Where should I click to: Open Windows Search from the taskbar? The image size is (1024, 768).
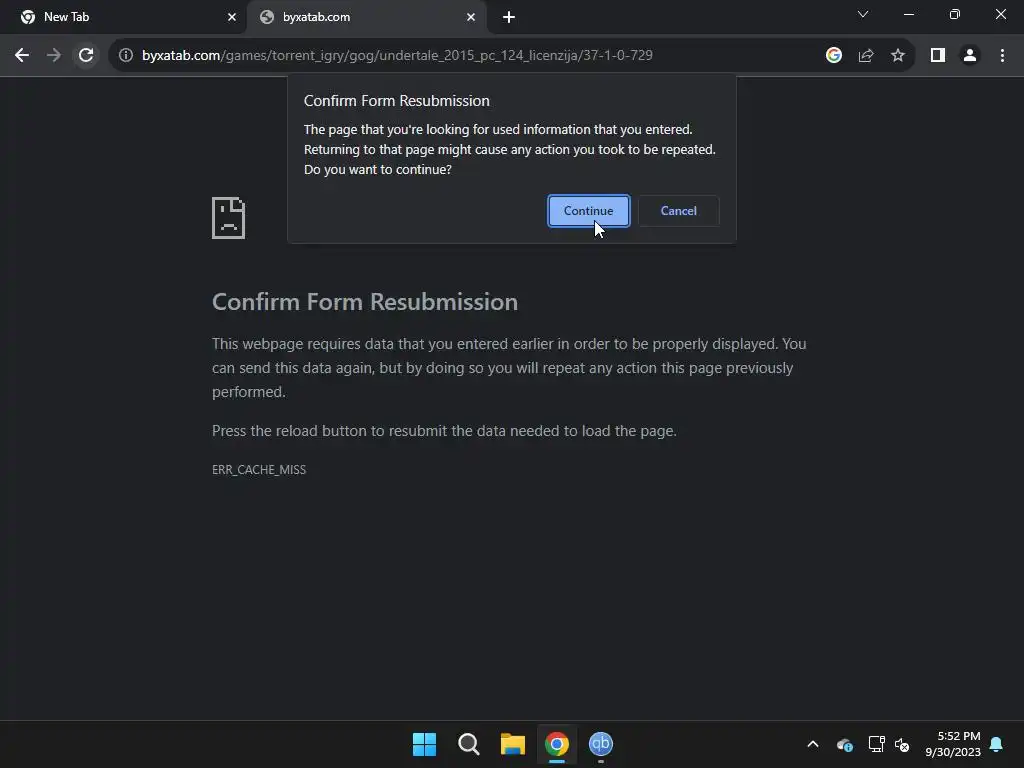(469, 744)
